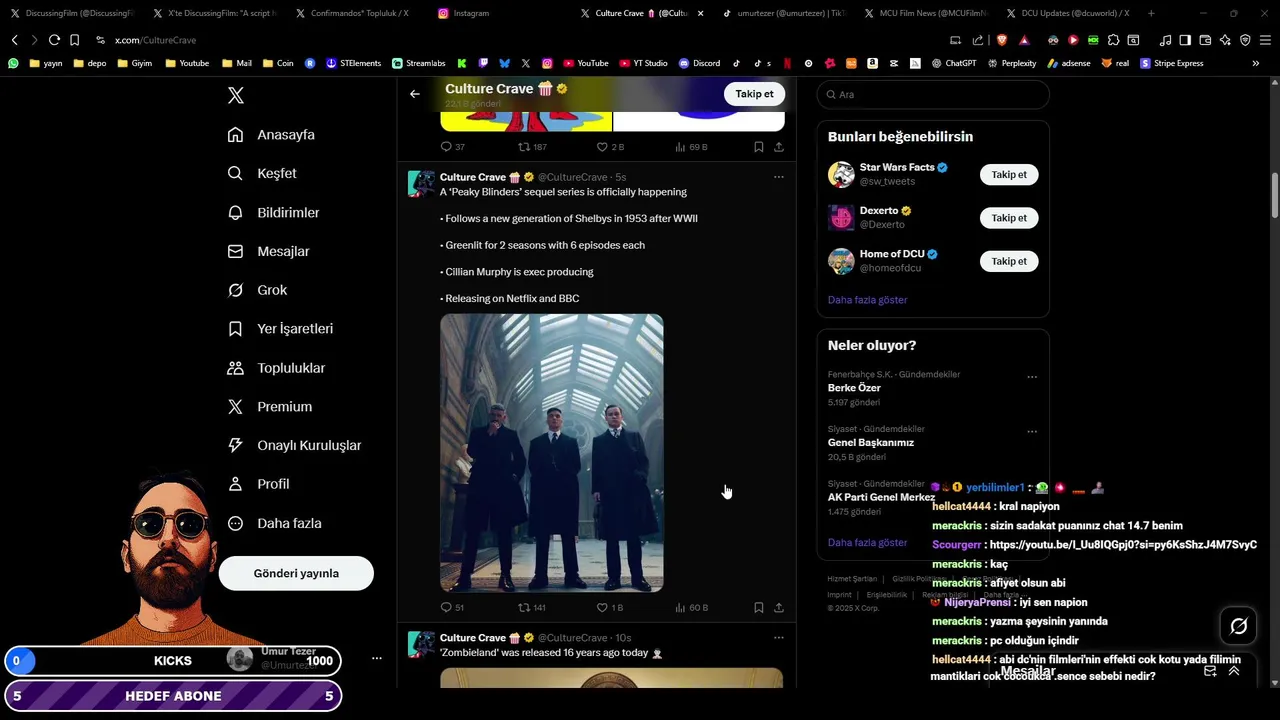Follow Culture Crave with header Takip et

(x=754, y=94)
